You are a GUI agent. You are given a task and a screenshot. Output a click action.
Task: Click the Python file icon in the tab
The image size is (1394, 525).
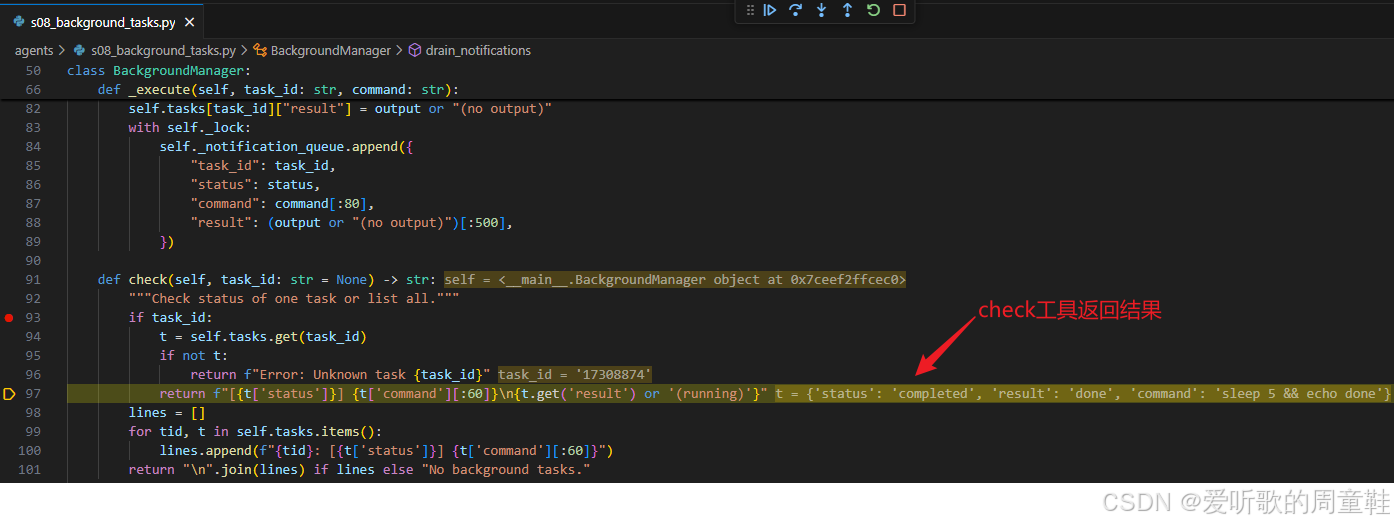(x=18, y=21)
